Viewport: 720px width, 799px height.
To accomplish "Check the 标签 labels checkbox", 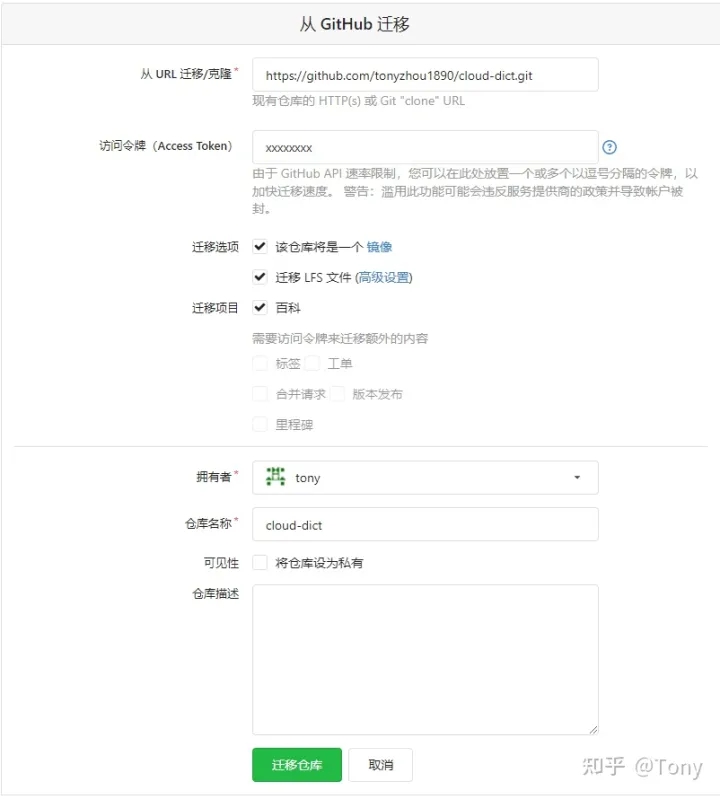I will 260,363.
